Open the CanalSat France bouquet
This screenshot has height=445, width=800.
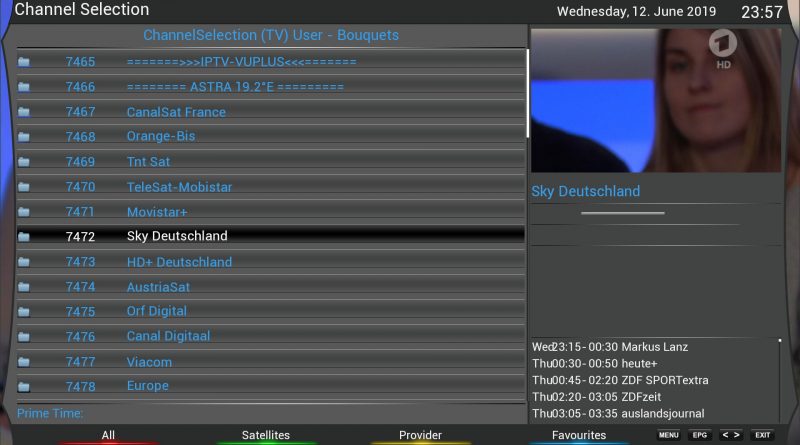click(270, 112)
